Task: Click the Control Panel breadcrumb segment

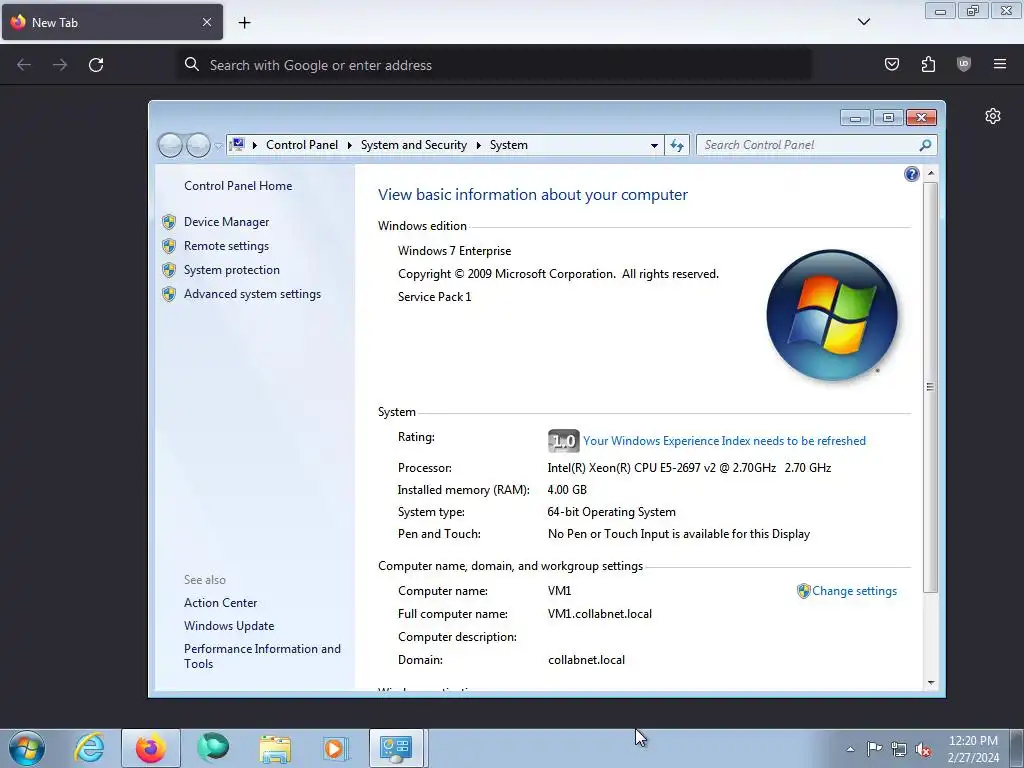Action: point(302,145)
